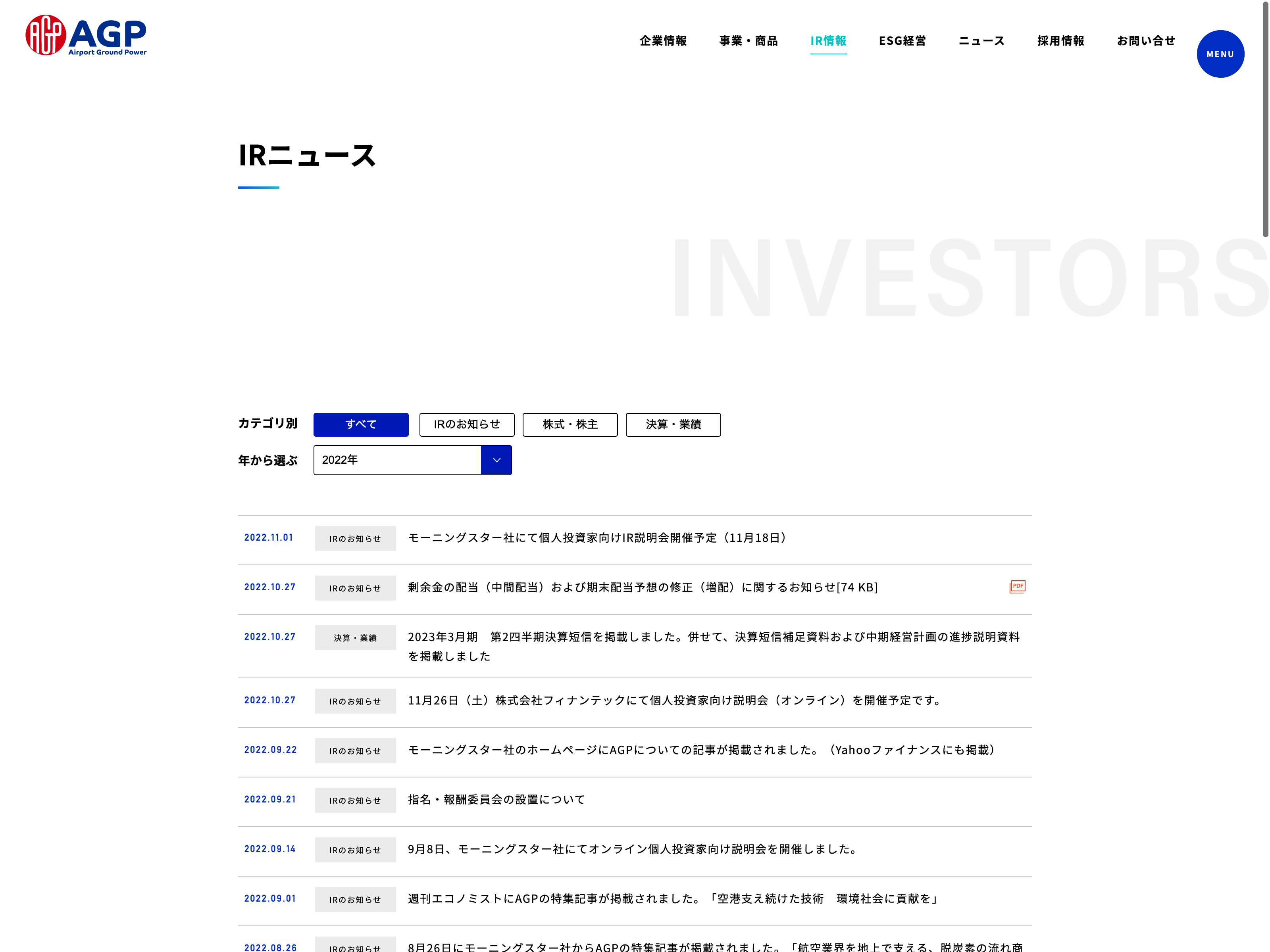Filter by 決算・業績 category
This screenshot has height=952, width=1270.
(673, 425)
